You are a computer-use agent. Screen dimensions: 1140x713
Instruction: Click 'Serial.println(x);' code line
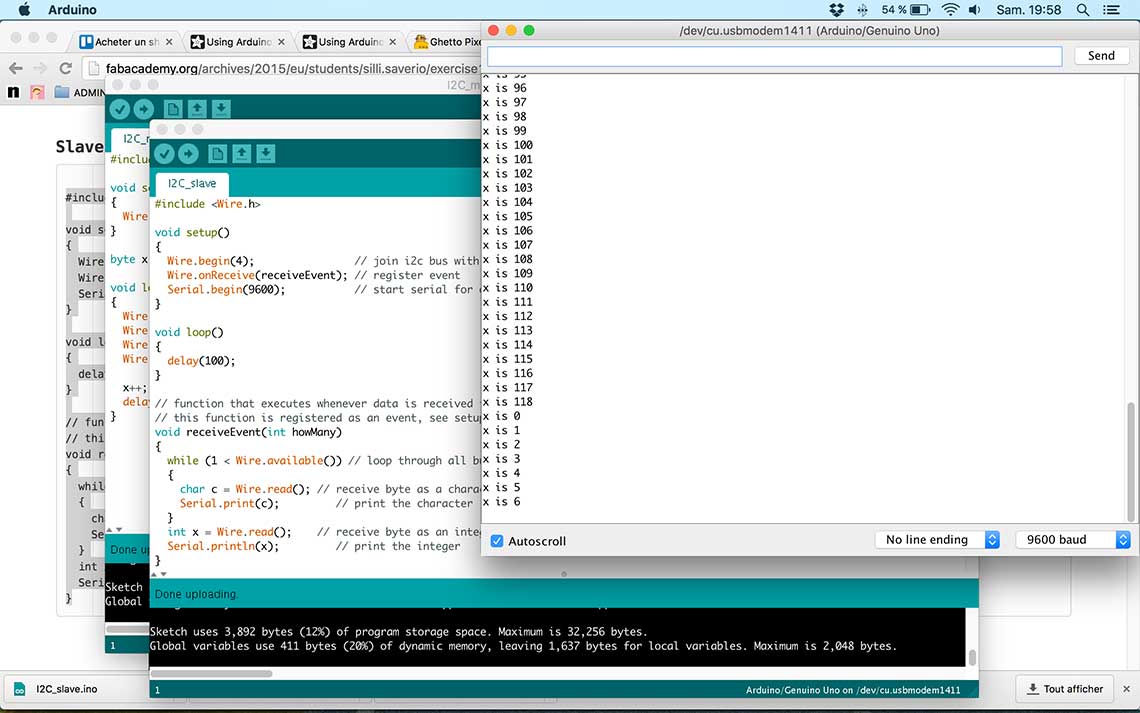coord(222,546)
